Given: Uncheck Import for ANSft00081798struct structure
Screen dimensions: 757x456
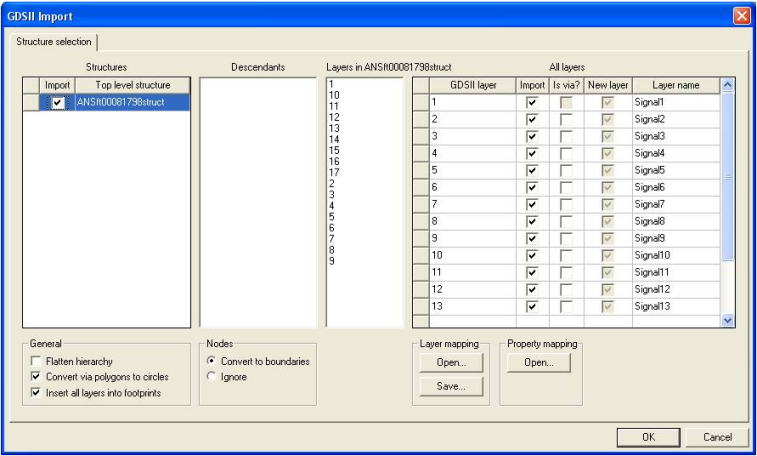Looking at the screenshot, I should (x=58, y=102).
